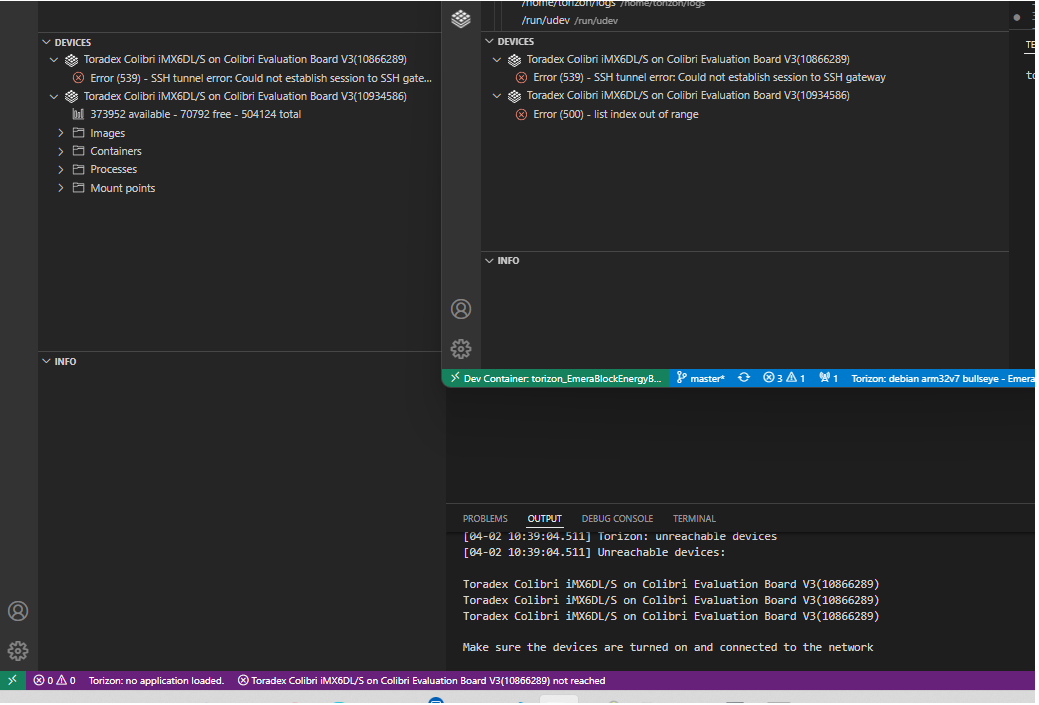Open the Torizon view in the Dev Container window activity bar

(461, 18)
